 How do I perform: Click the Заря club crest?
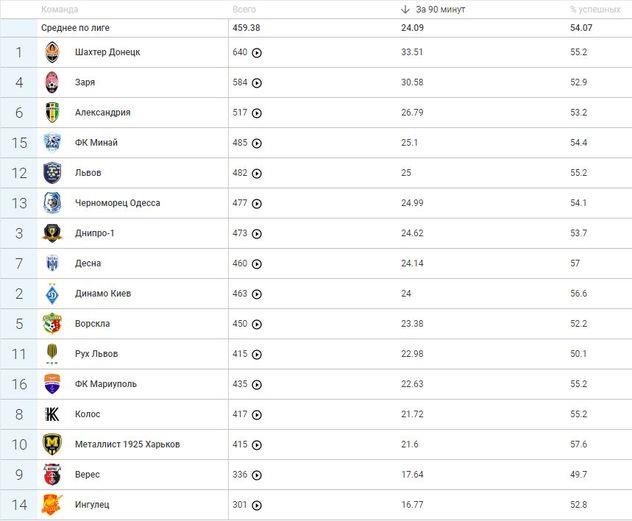click(52, 83)
